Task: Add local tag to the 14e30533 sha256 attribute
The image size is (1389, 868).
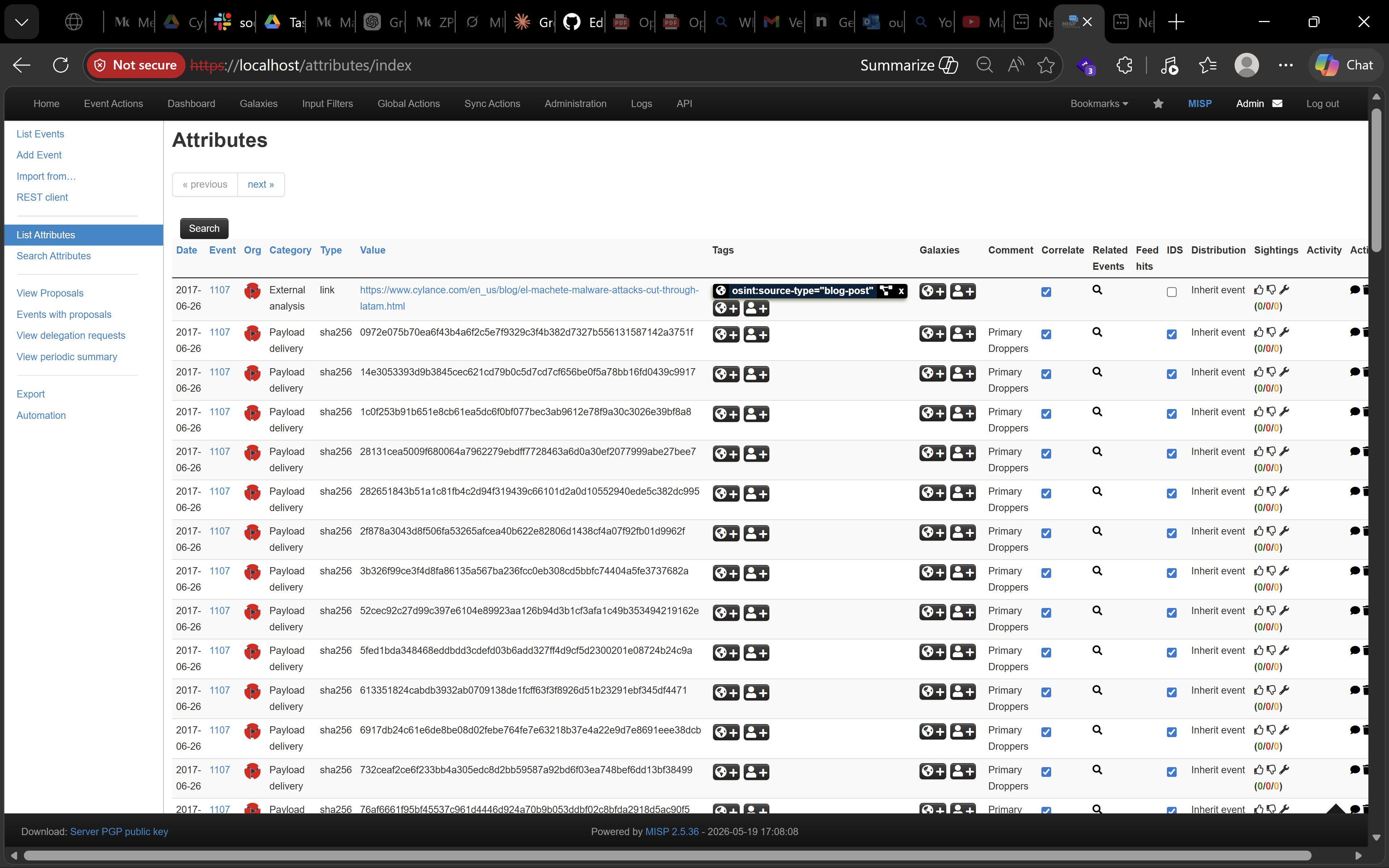Action: [x=756, y=374]
